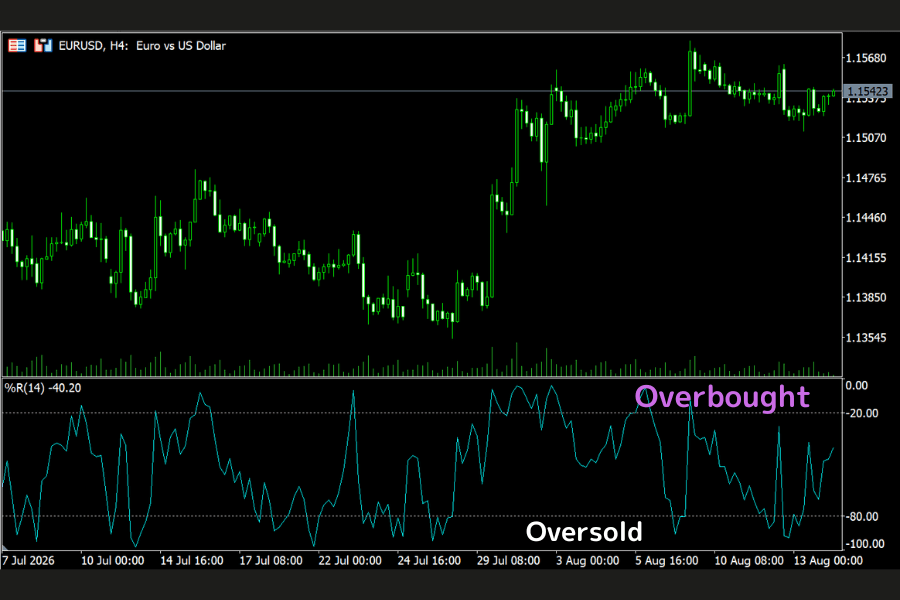Click the current price label 1.15423
Viewport: 900px width, 600px height.
coord(867,91)
